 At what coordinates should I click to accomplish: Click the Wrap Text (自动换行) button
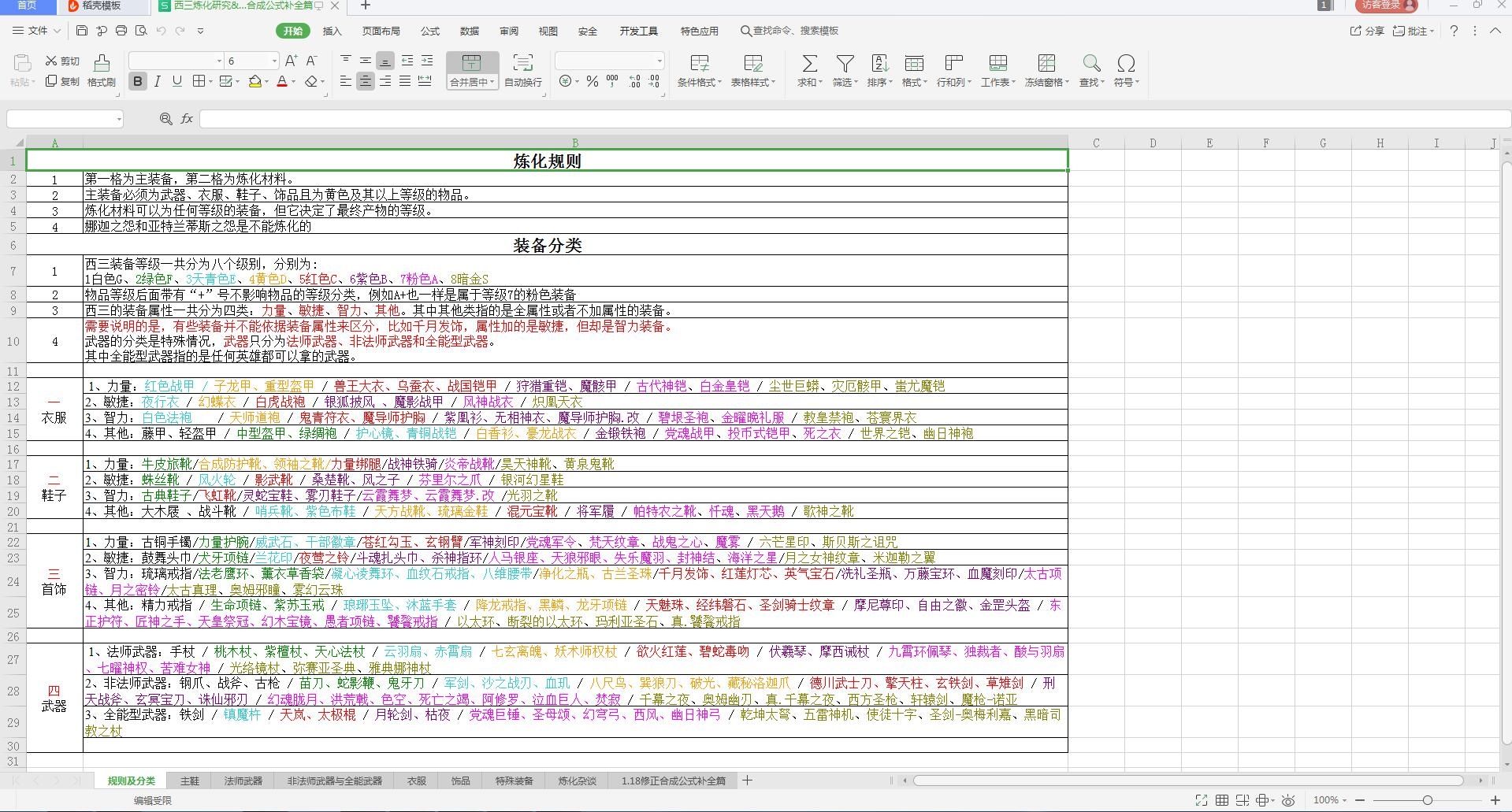[x=523, y=70]
